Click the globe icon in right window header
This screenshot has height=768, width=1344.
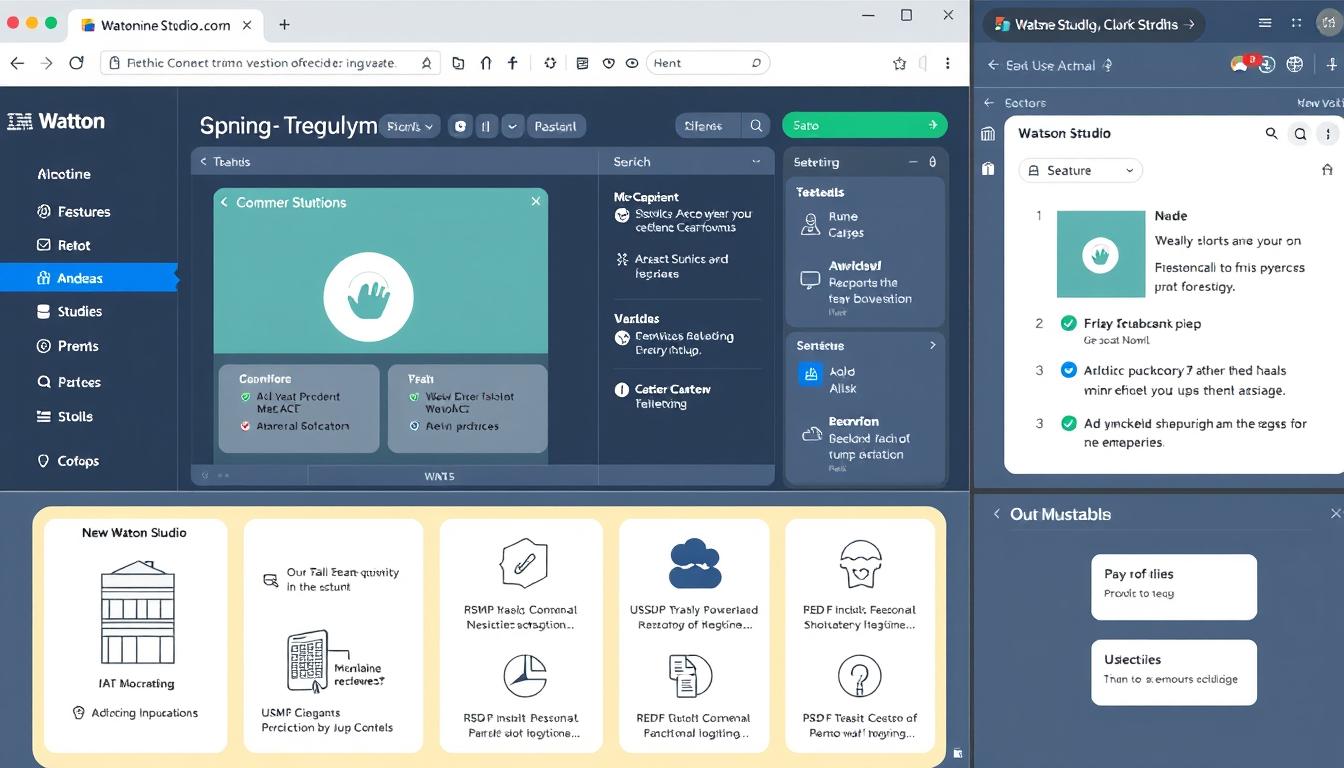pyautogui.click(x=1295, y=64)
